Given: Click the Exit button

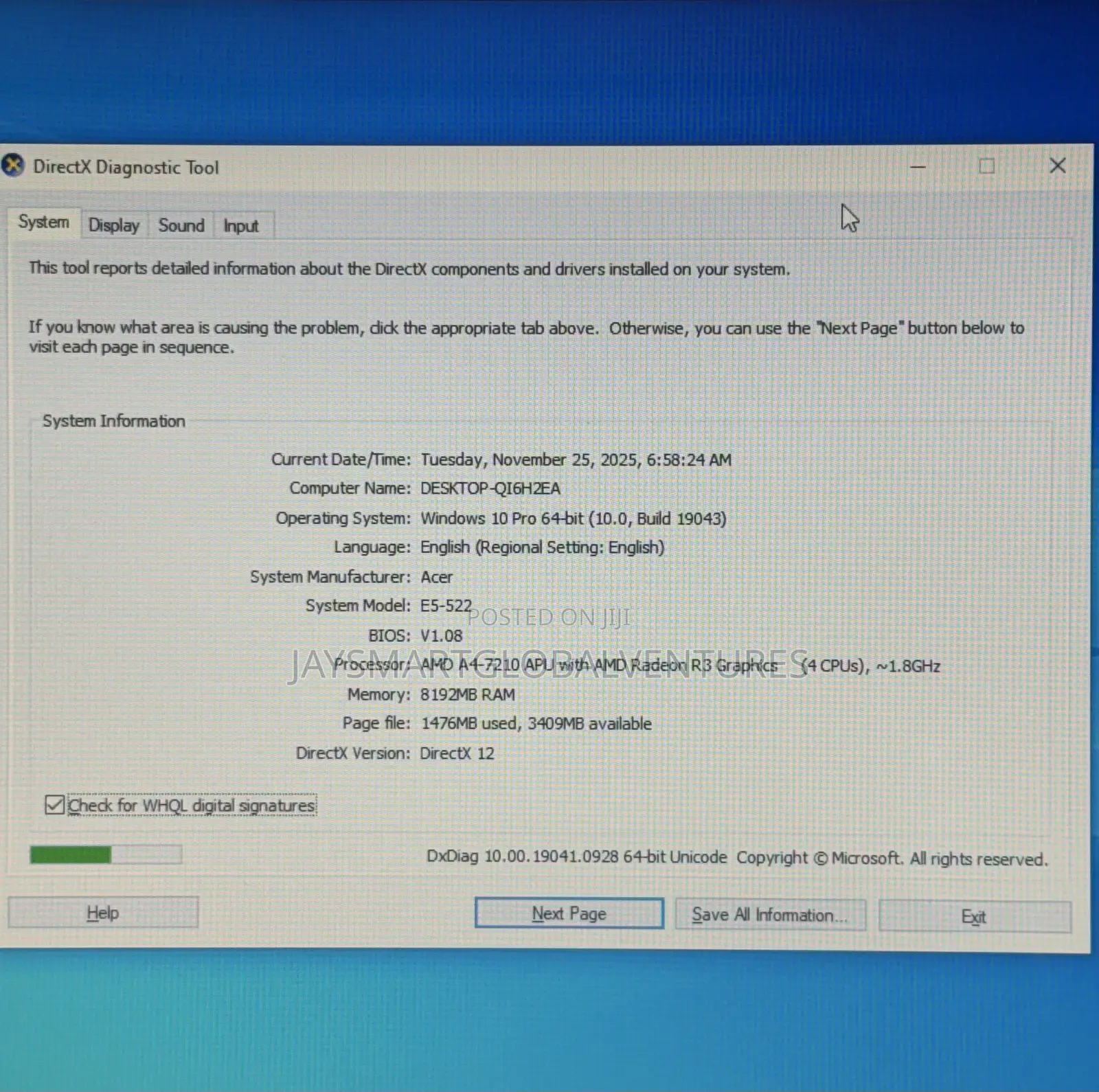Looking at the screenshot, I should tap(975, 916).
